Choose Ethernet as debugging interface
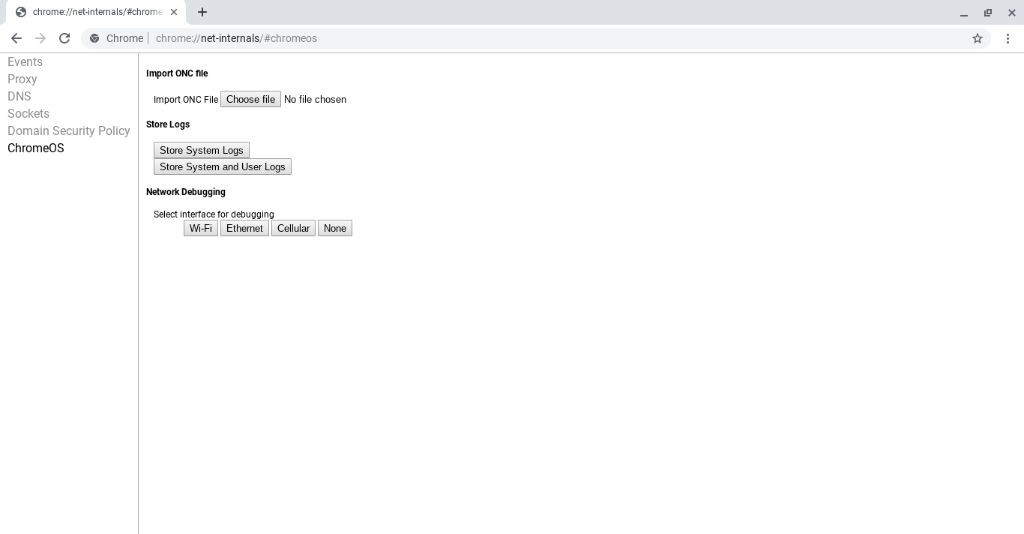1024x534 pixels. (x=244, y=228)
